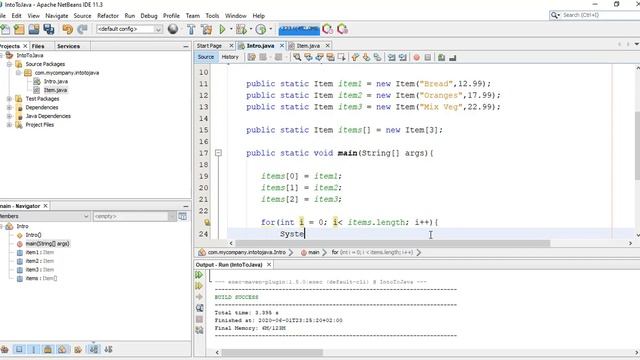
Task: Collapse the main method fold marker
Action: 218,153
